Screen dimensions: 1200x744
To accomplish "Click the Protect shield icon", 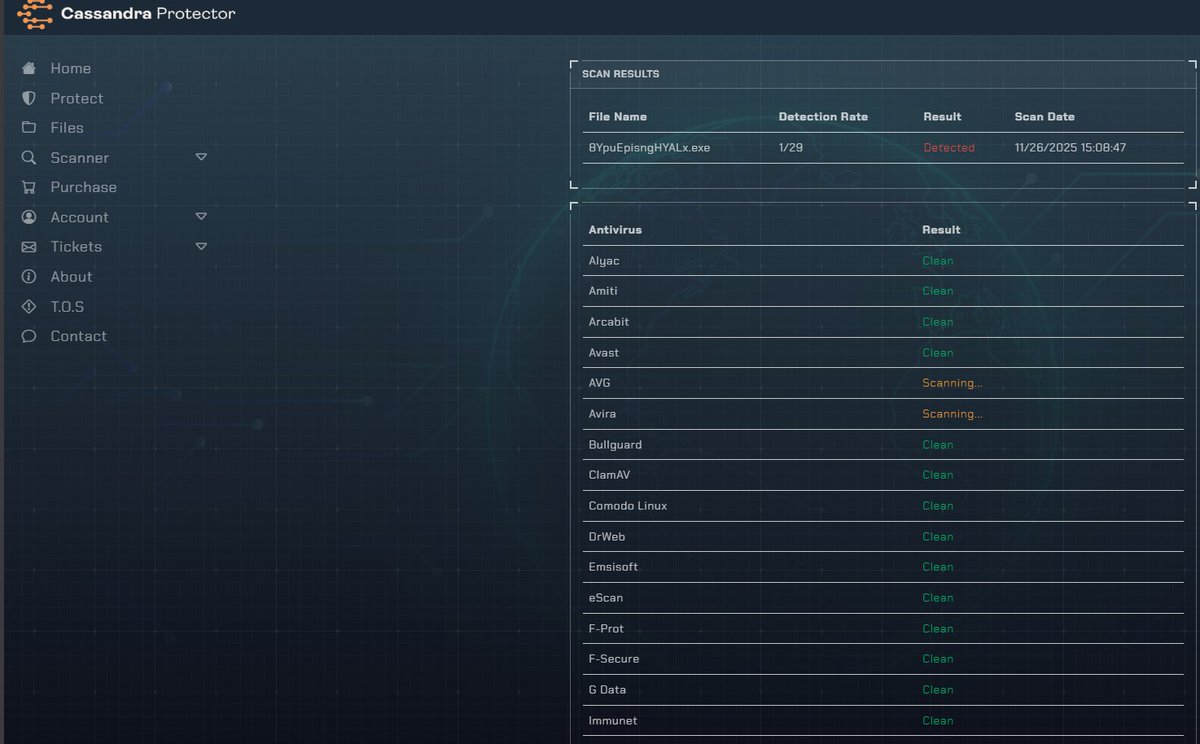I will pos(29,98).
